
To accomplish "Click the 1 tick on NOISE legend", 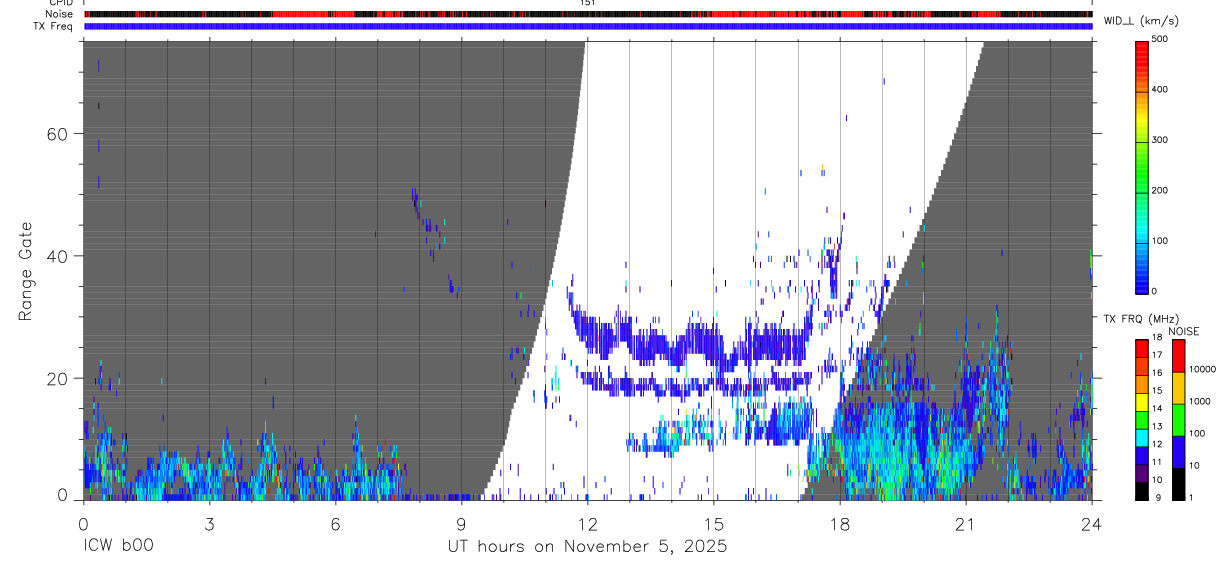I will 1192,498.
